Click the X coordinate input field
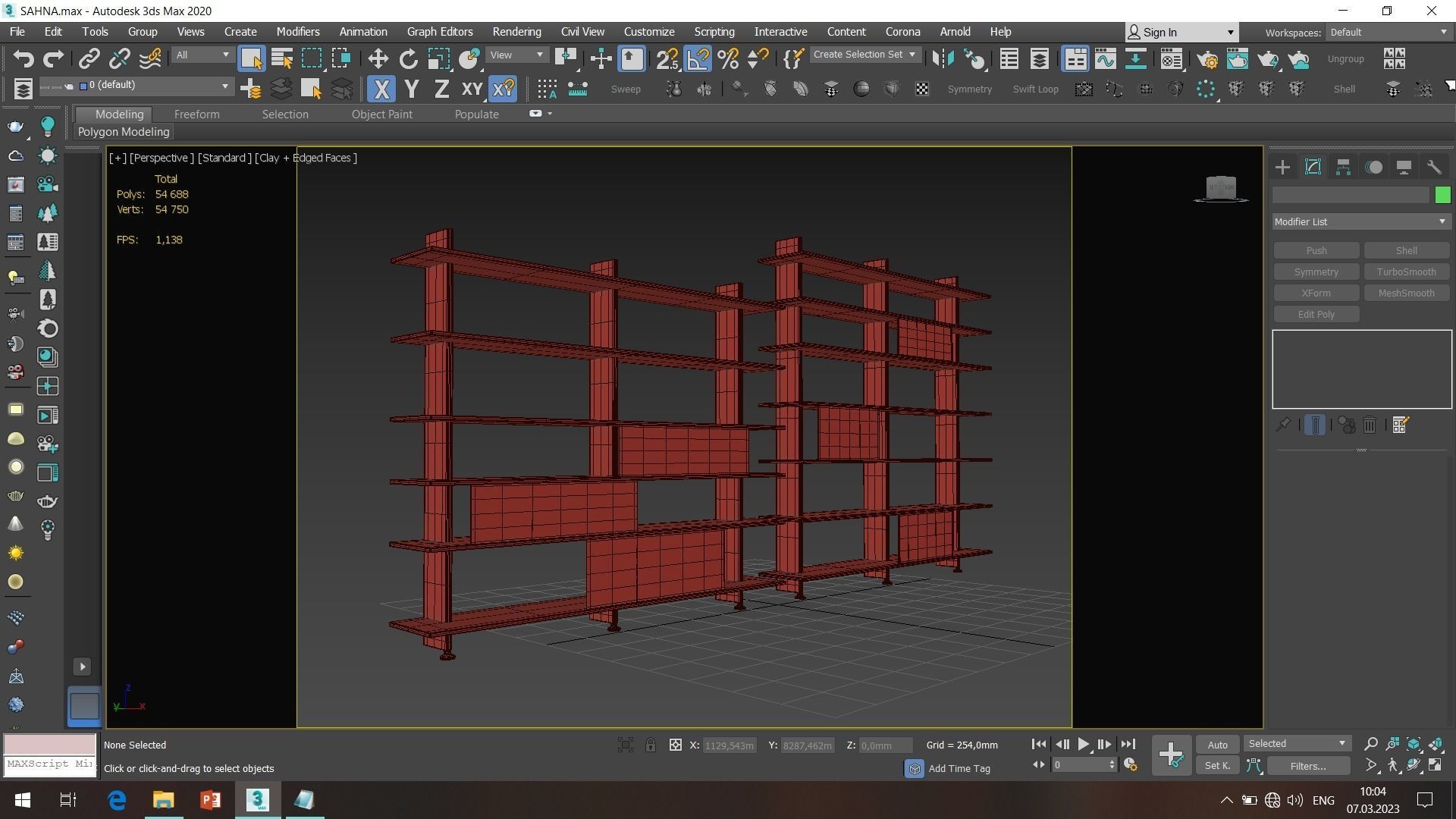The width and height of the screenshot is (1456, 819). click(730, 745)
